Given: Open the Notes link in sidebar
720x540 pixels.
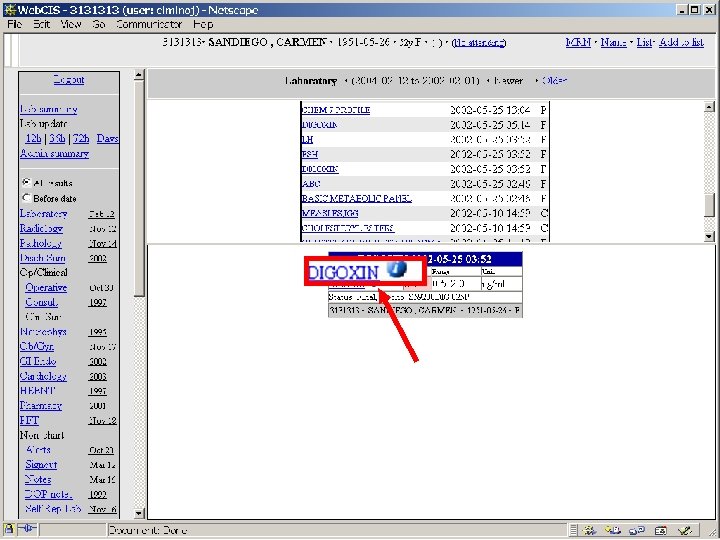Looking at the screenshot, I should [38, 479].
